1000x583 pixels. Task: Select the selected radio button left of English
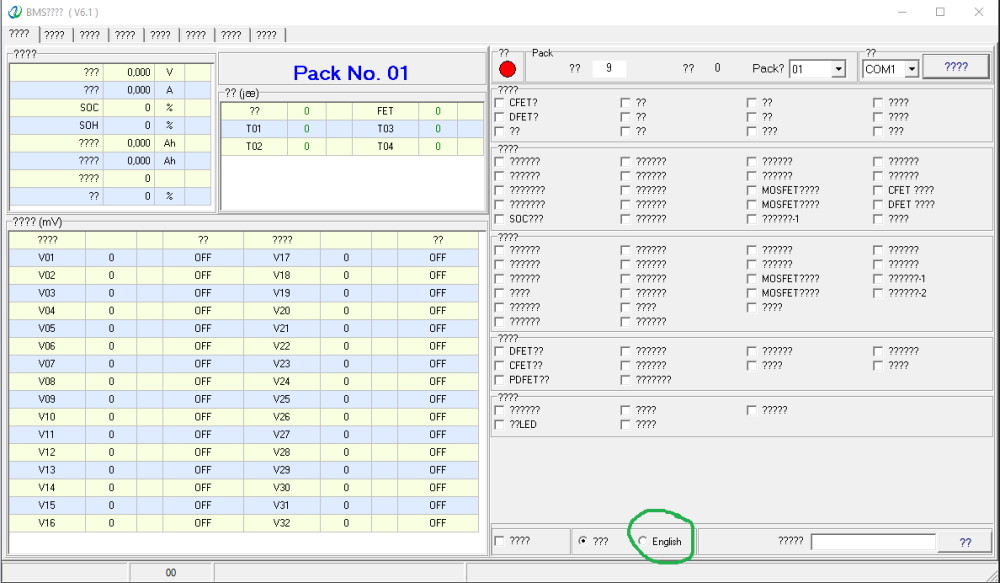point(582,541)
